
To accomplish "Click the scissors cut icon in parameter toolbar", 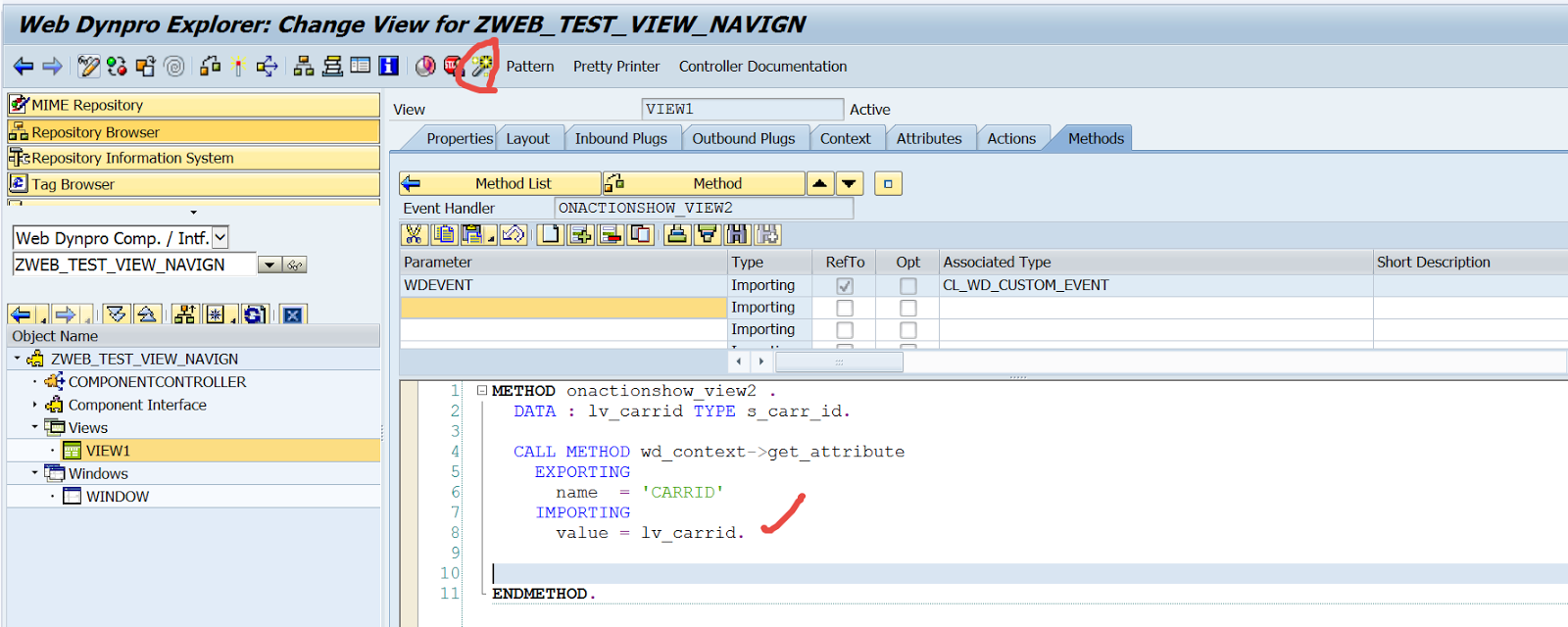I will pyautogui.click(x=414, y=234).
